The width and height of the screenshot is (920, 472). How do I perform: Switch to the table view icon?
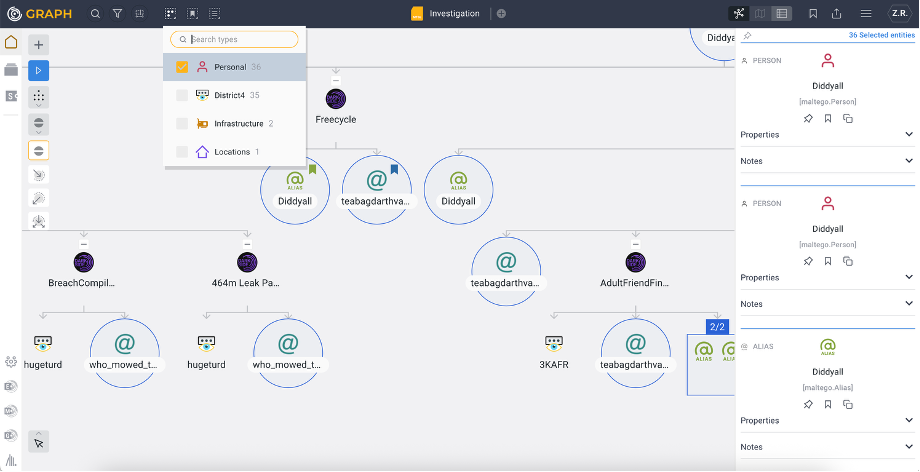(781, 14)
